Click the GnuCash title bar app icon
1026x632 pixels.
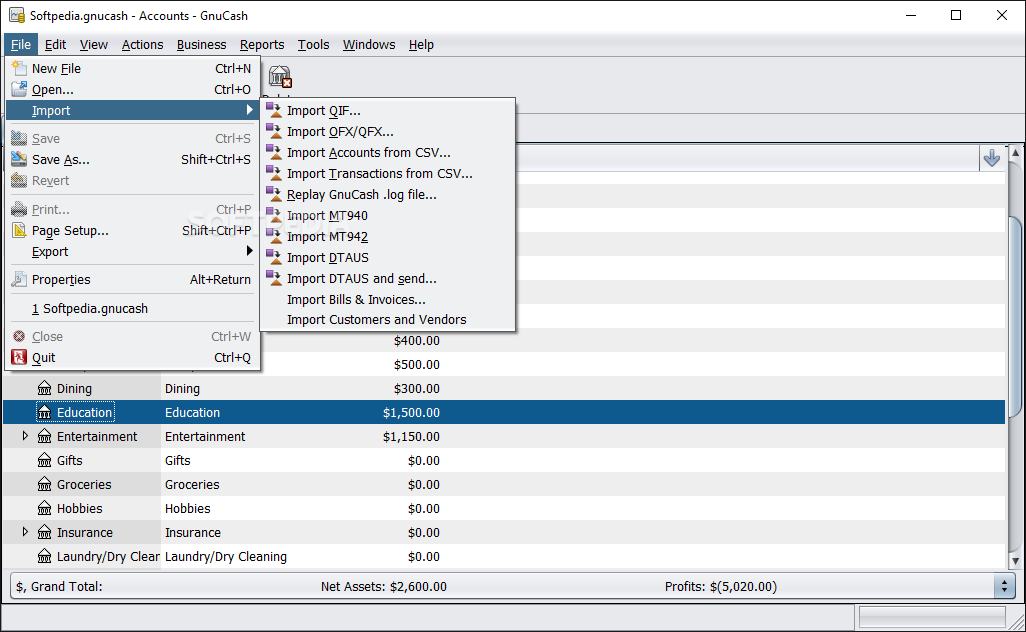click(x=17, y=15)
